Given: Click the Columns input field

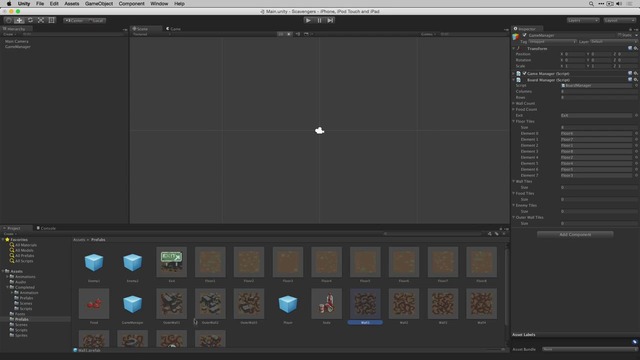Looking at the screenshot, I should [599, 91].
